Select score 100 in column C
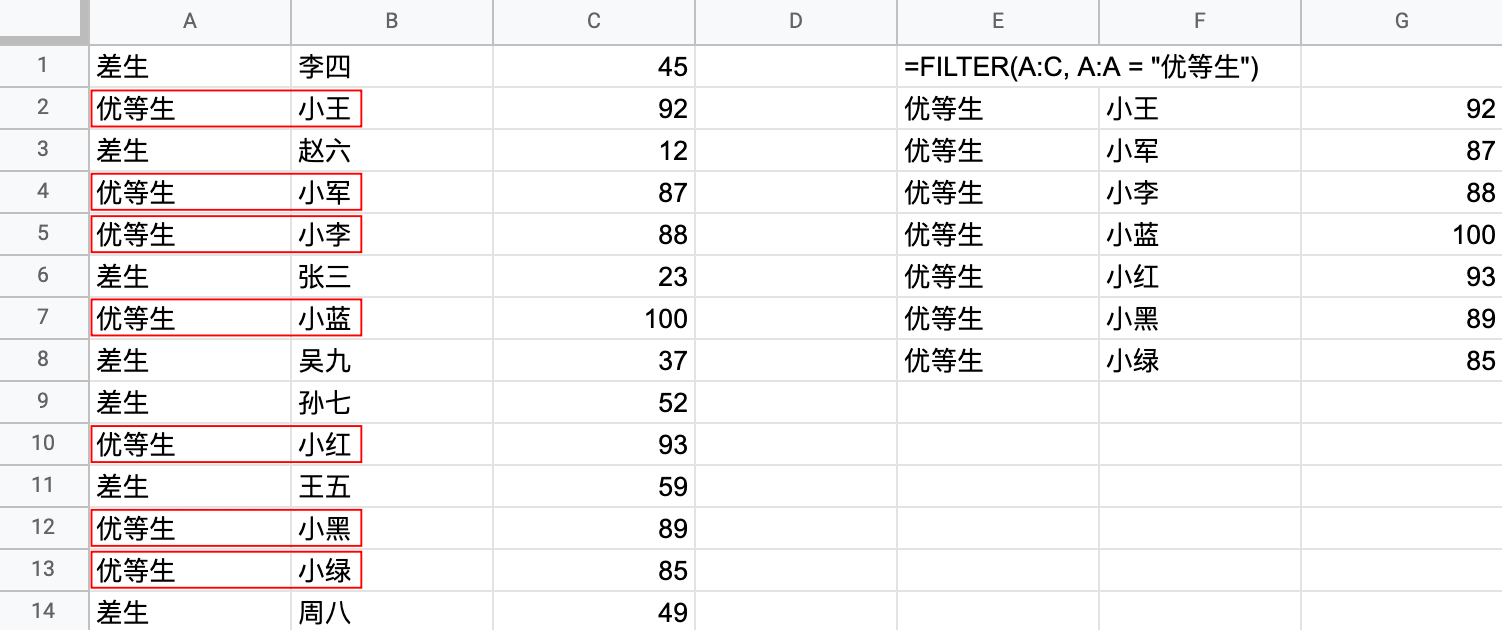The width and height of the screenshot is (1502, 630). pos(594,319)
